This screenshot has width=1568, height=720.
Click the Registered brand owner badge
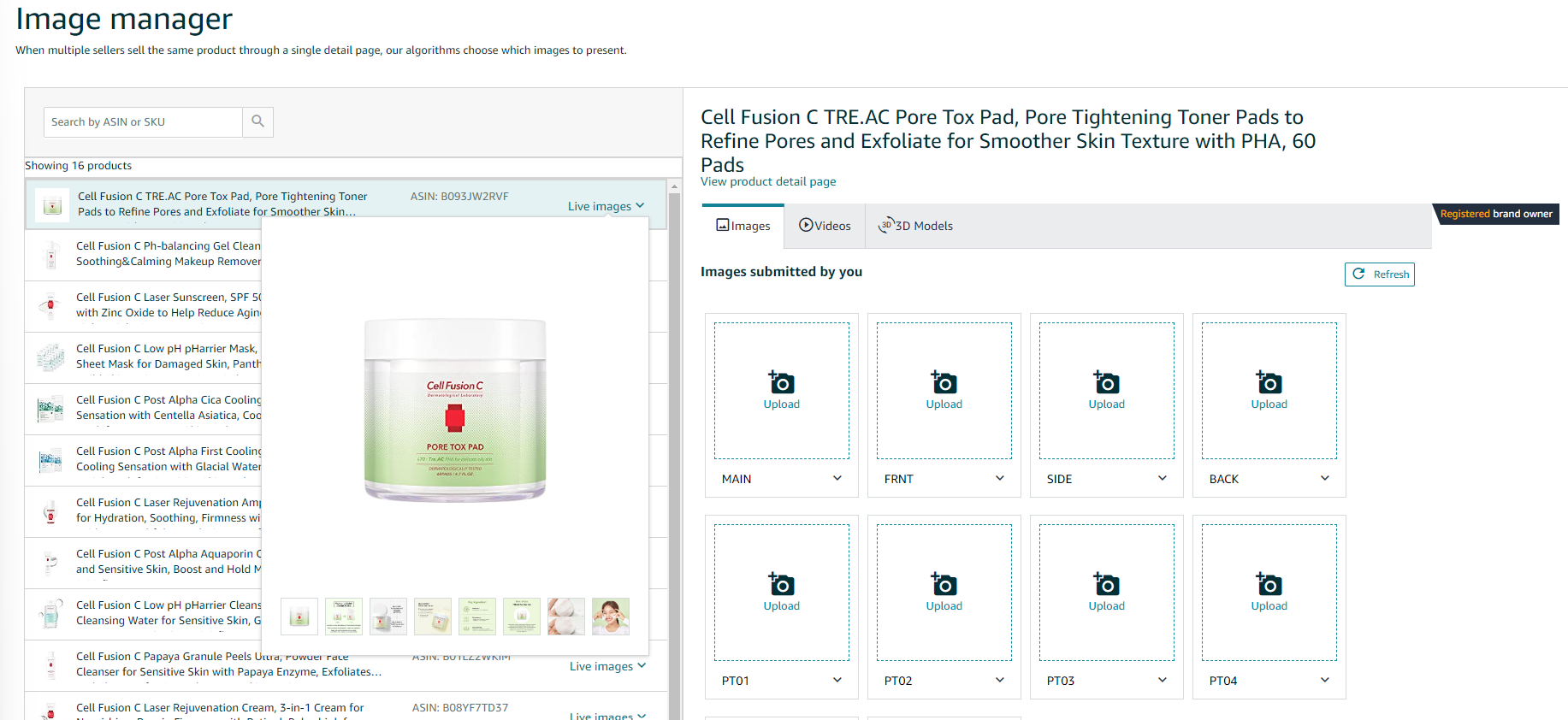pyautogui.click(x=1496, y=214)
